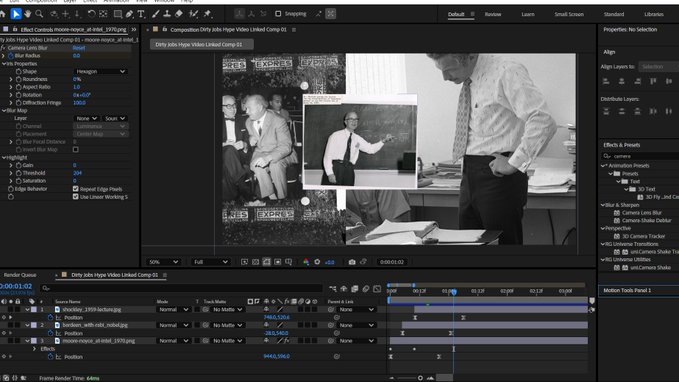The width and height of the screenshot is (679, 382).
Task: Click the Effects & Presets search field
Action: click(x=640, y=156)
